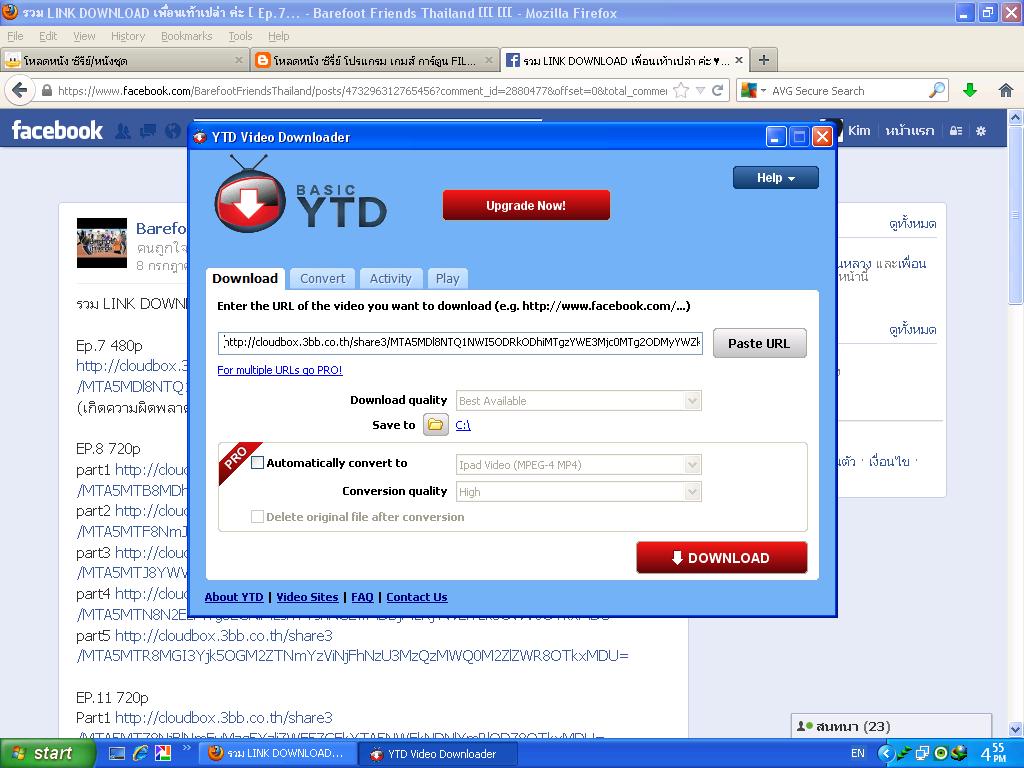Open the Video Sites link
This screenshot has width=1024, height=768.
[307, 597]
